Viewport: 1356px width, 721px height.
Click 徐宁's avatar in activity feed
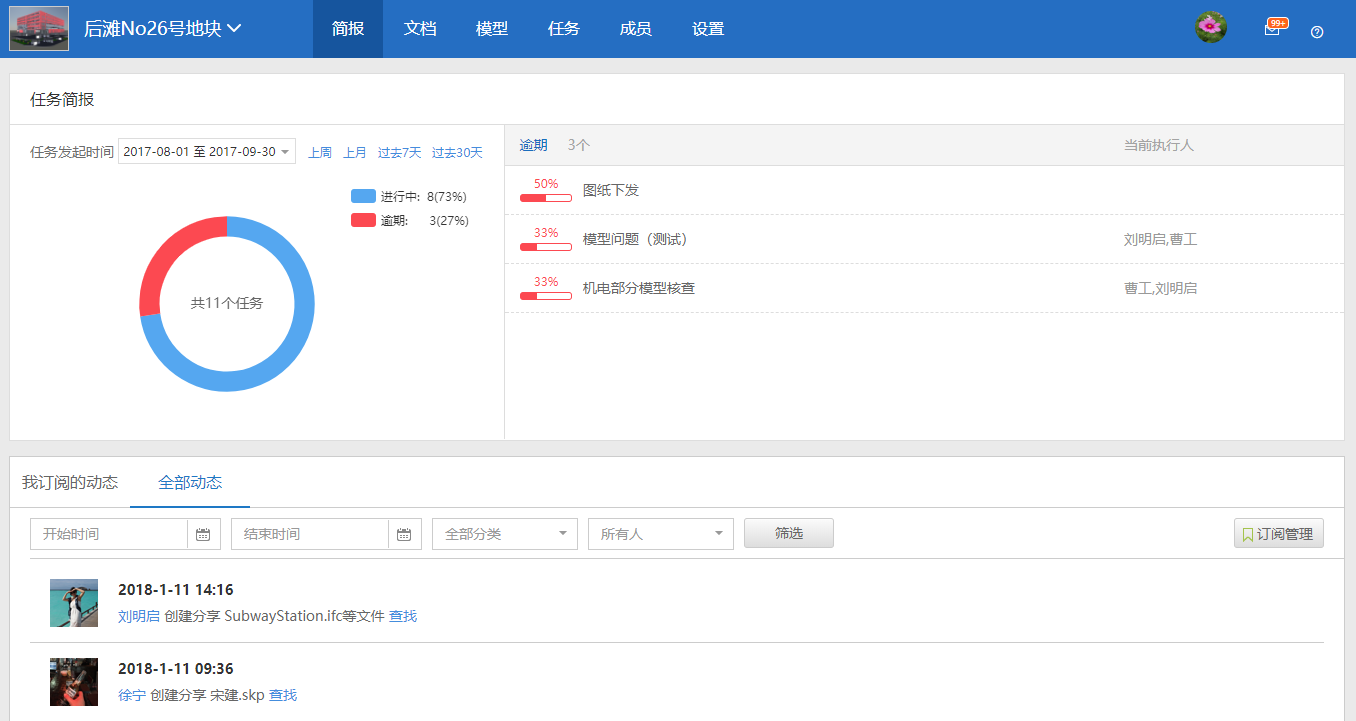point(74,682)
